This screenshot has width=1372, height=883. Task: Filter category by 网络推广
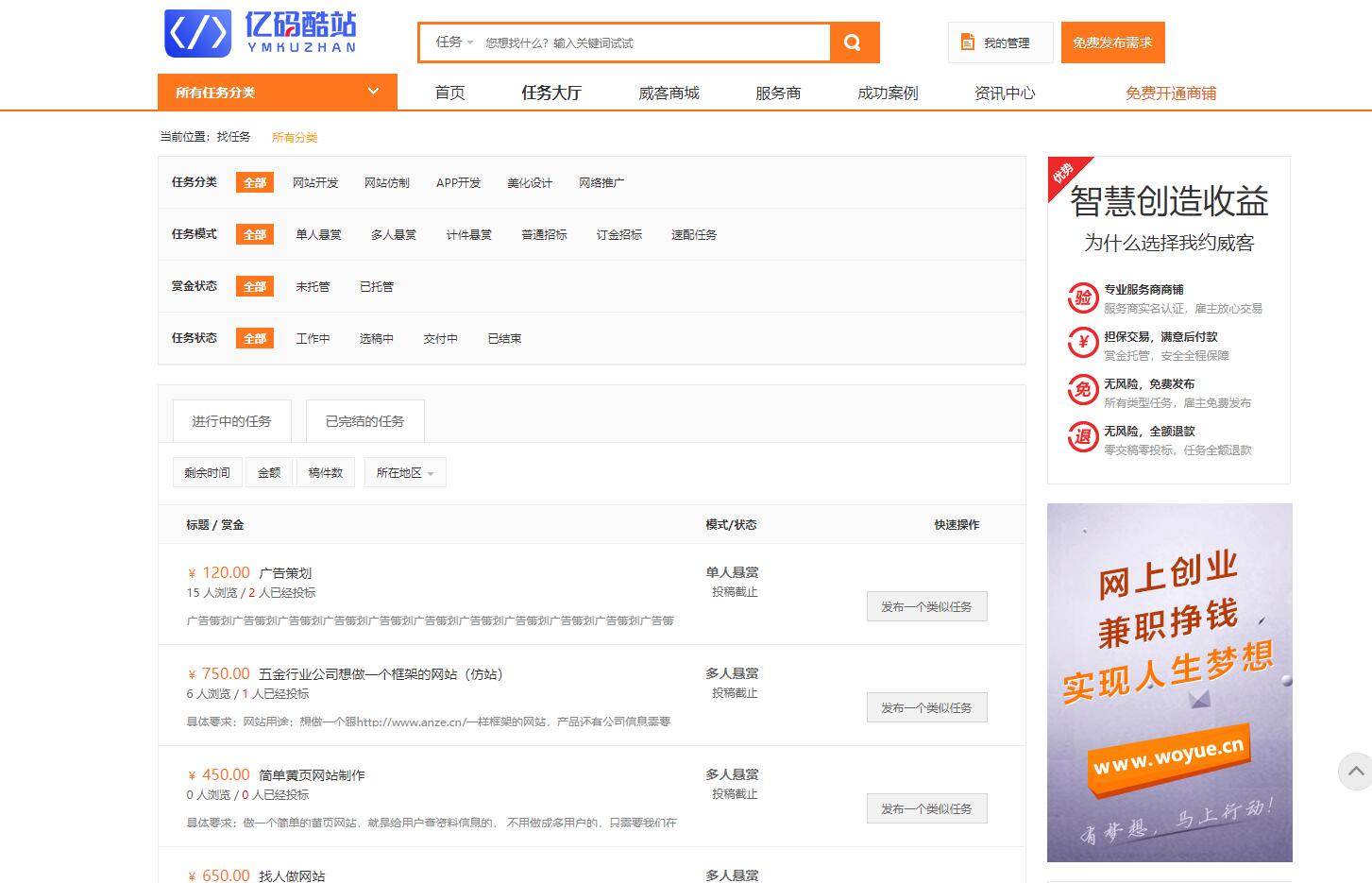click(601, 182)
